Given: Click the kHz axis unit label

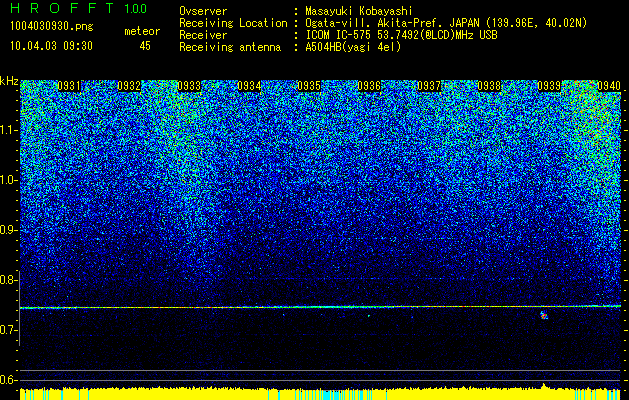Looking at the screenshot, I should pos(9,81).
